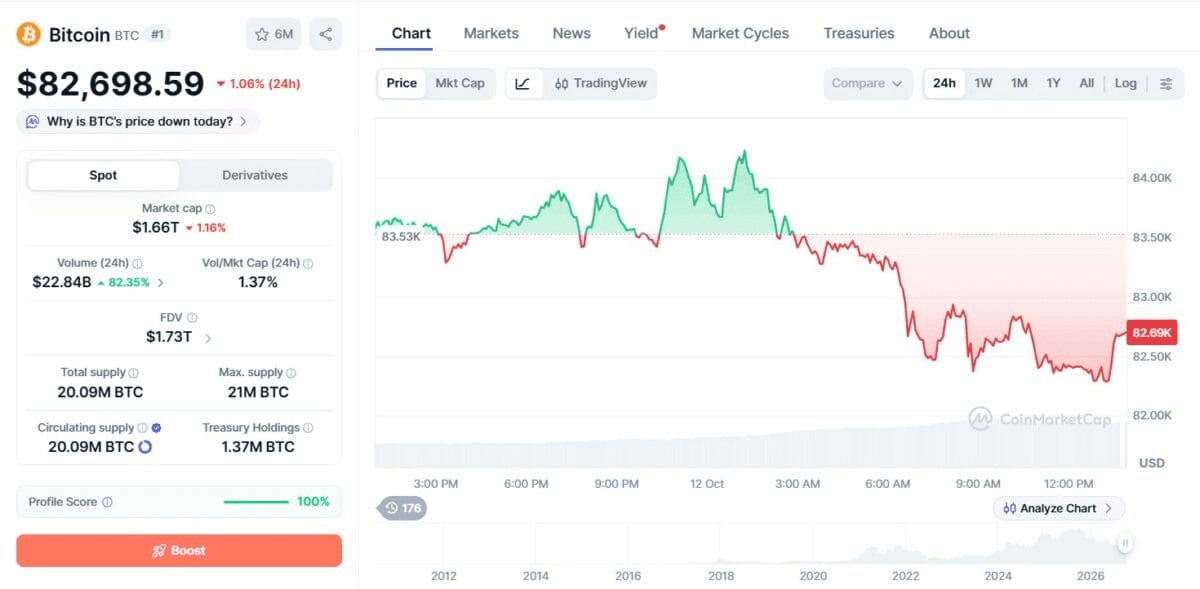The image size is (1200, 589).
Task: Click the 82.69K current price label
Action: [x=1151, y=333]
